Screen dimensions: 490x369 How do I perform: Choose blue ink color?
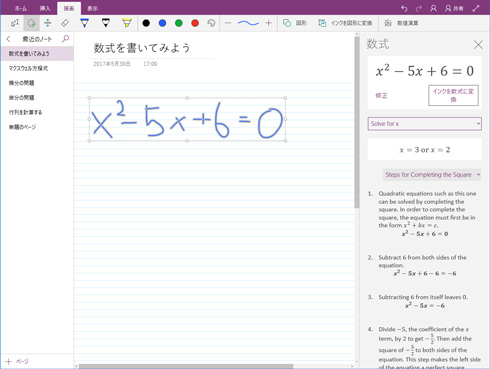[x=162, y=23]
